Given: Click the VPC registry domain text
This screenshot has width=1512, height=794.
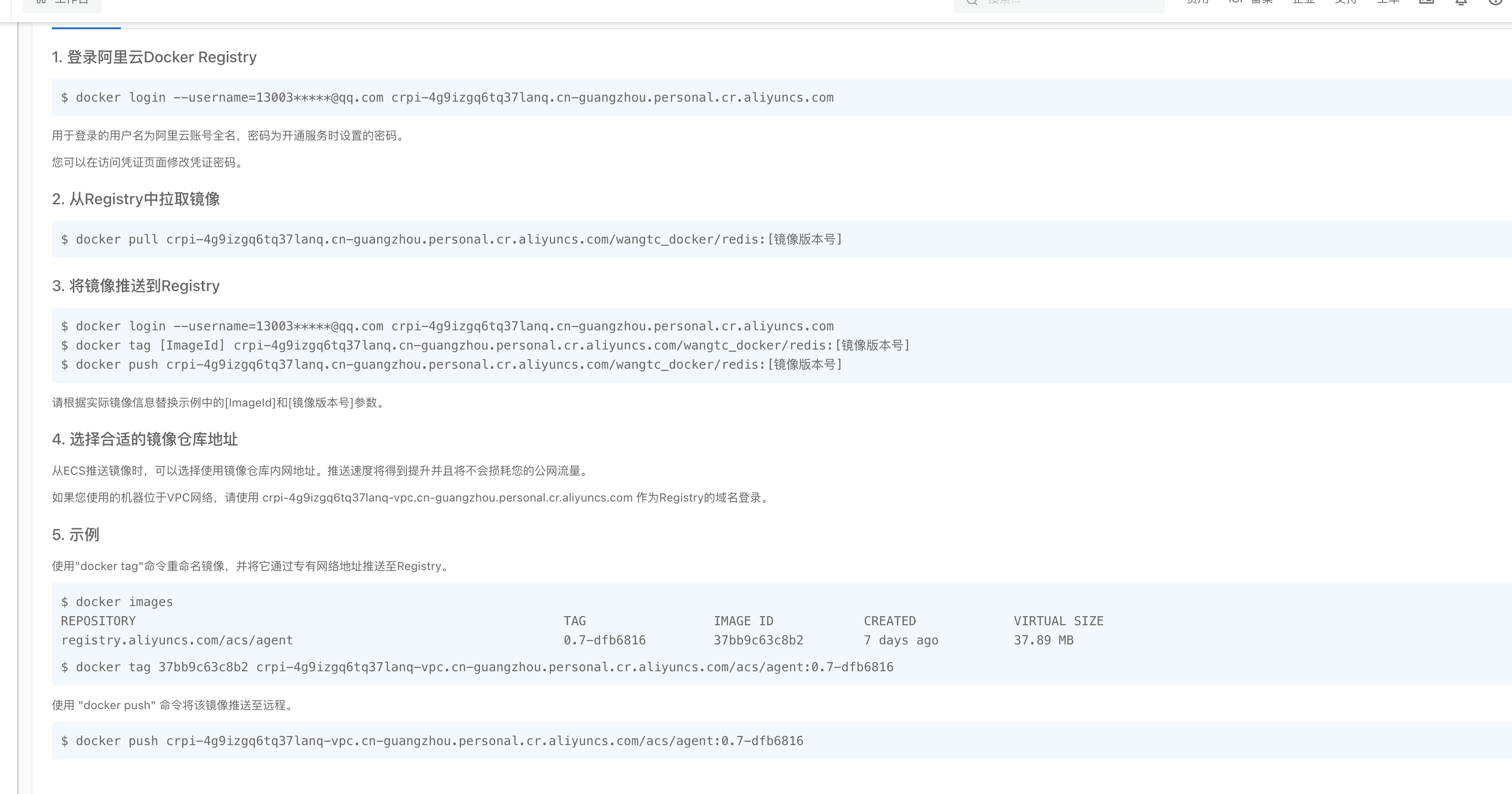Looking at the screenshot, I should (447, 498).
